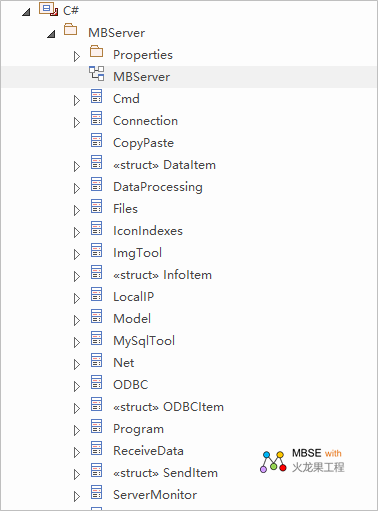Select the IconIndexes class entry
The width and height of the screenshot is (381, 511).
click(x=148, y=231)
